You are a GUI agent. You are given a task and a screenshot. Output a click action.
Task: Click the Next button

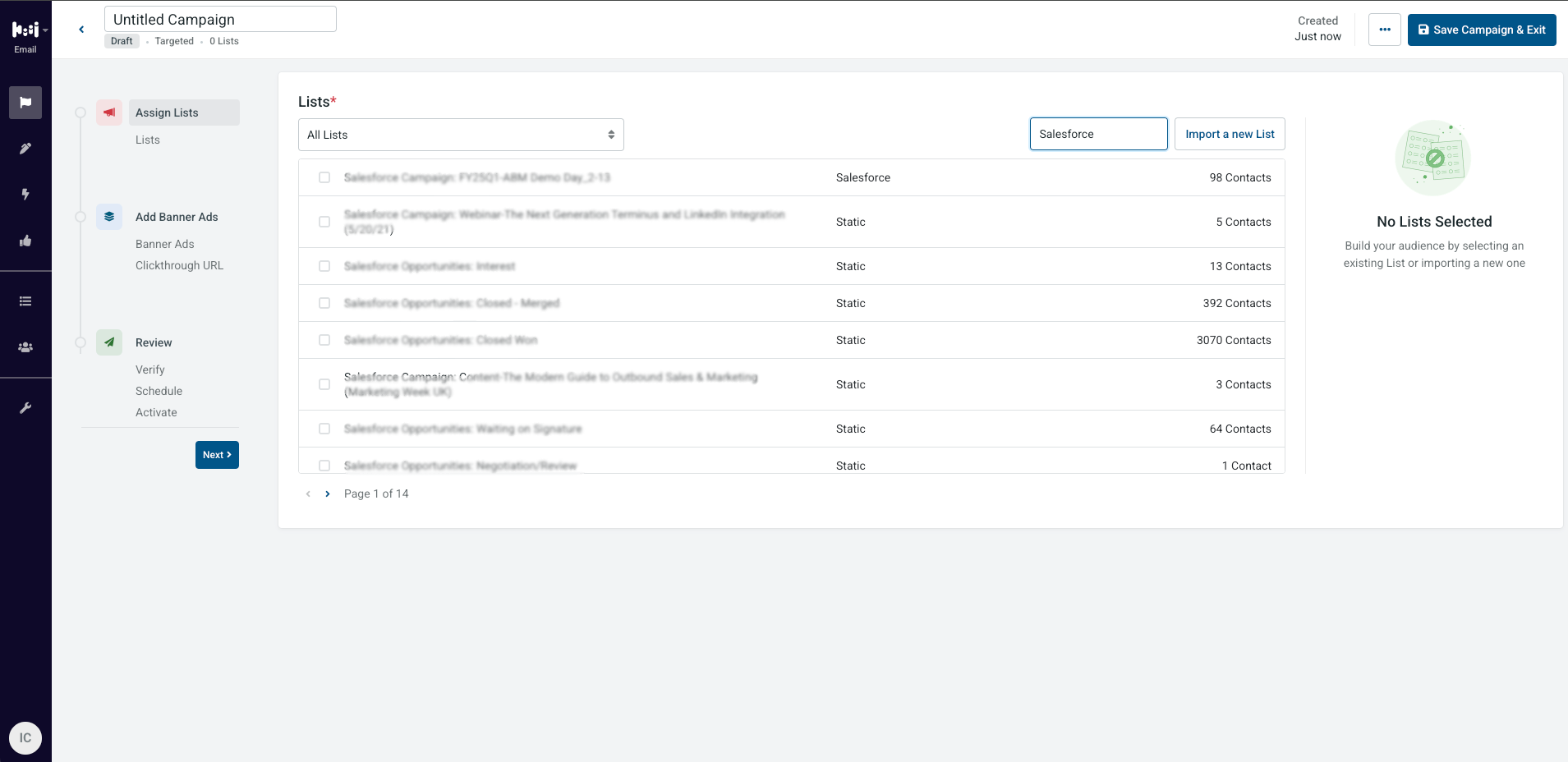click(217, 455)
